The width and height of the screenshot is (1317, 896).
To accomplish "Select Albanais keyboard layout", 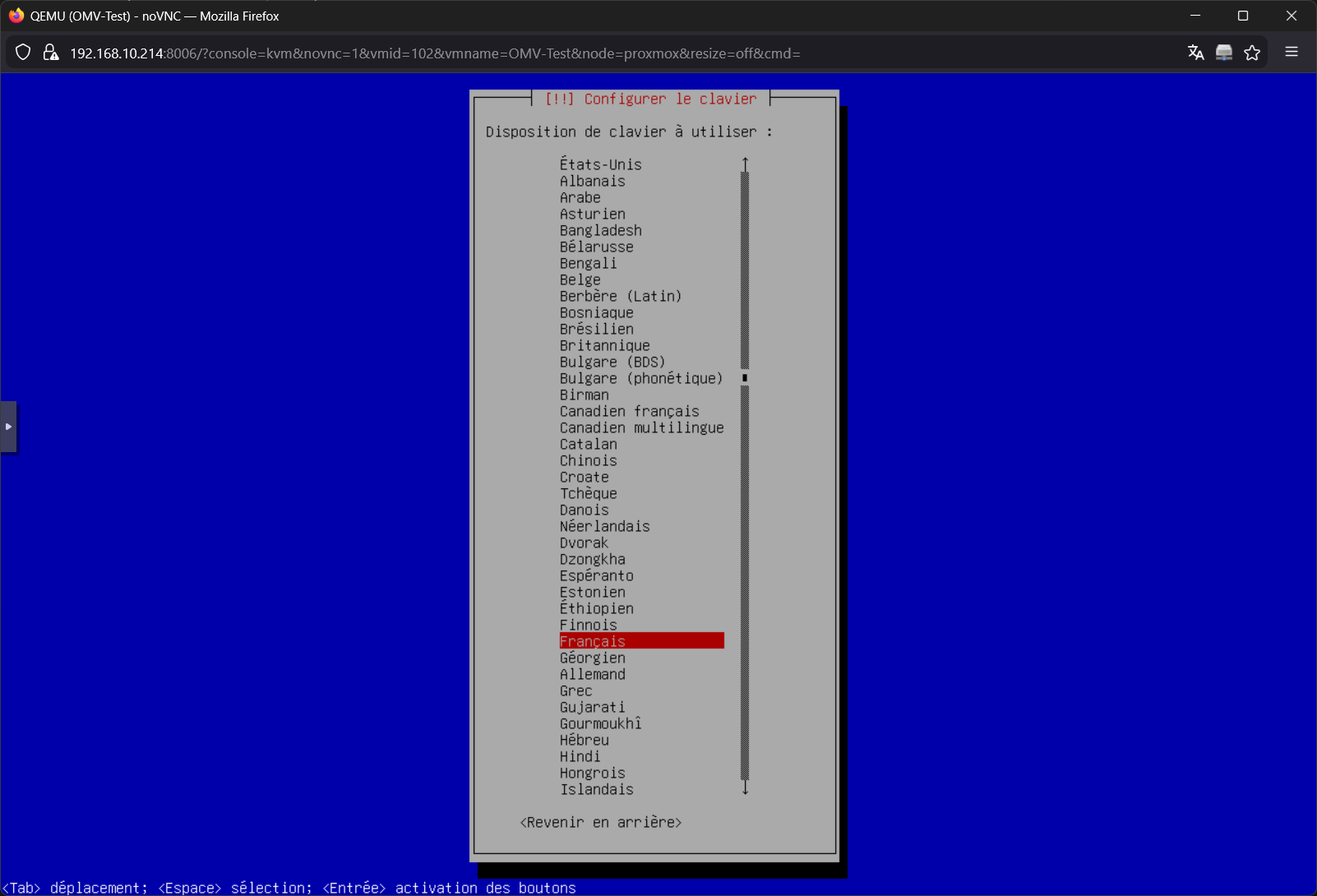I will [593, 181].
